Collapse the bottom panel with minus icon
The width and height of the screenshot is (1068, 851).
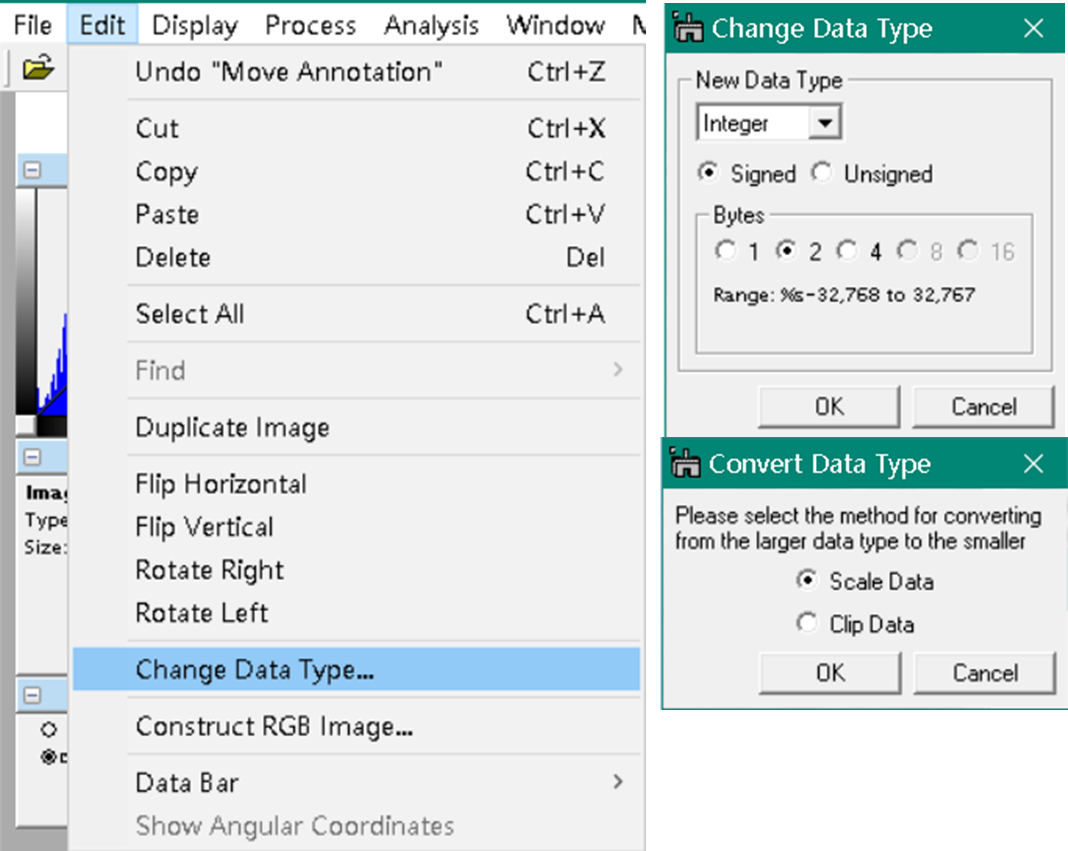[32, 695]
